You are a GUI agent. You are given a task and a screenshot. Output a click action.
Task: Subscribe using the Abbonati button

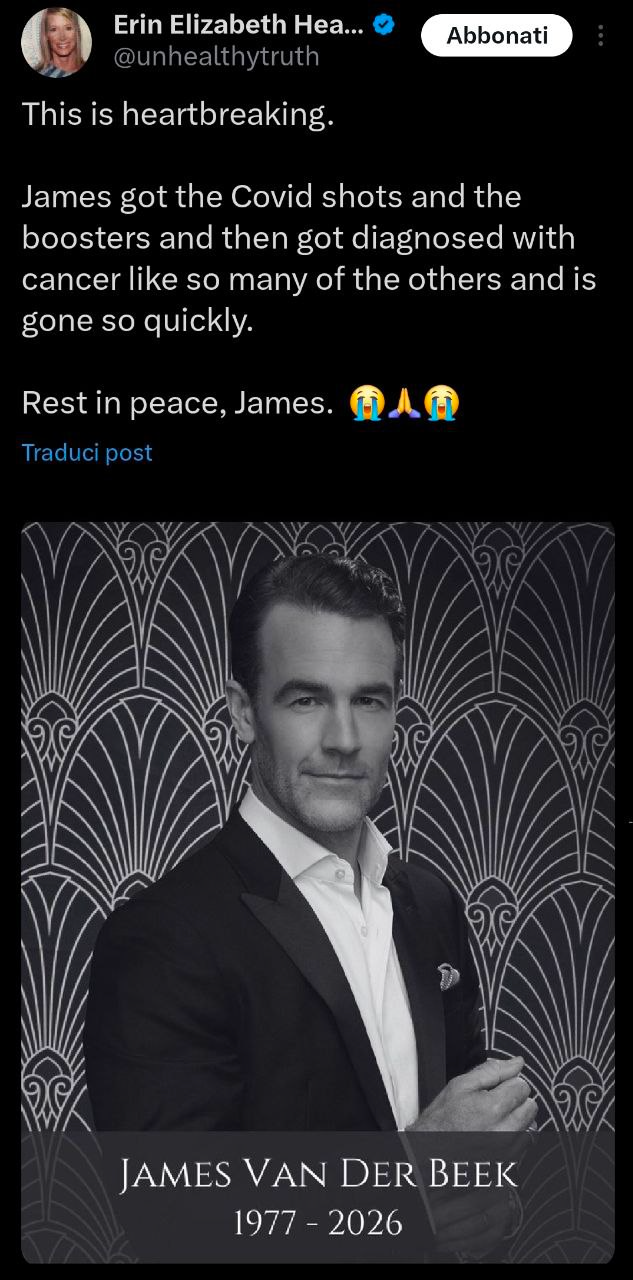coord(497,36)
